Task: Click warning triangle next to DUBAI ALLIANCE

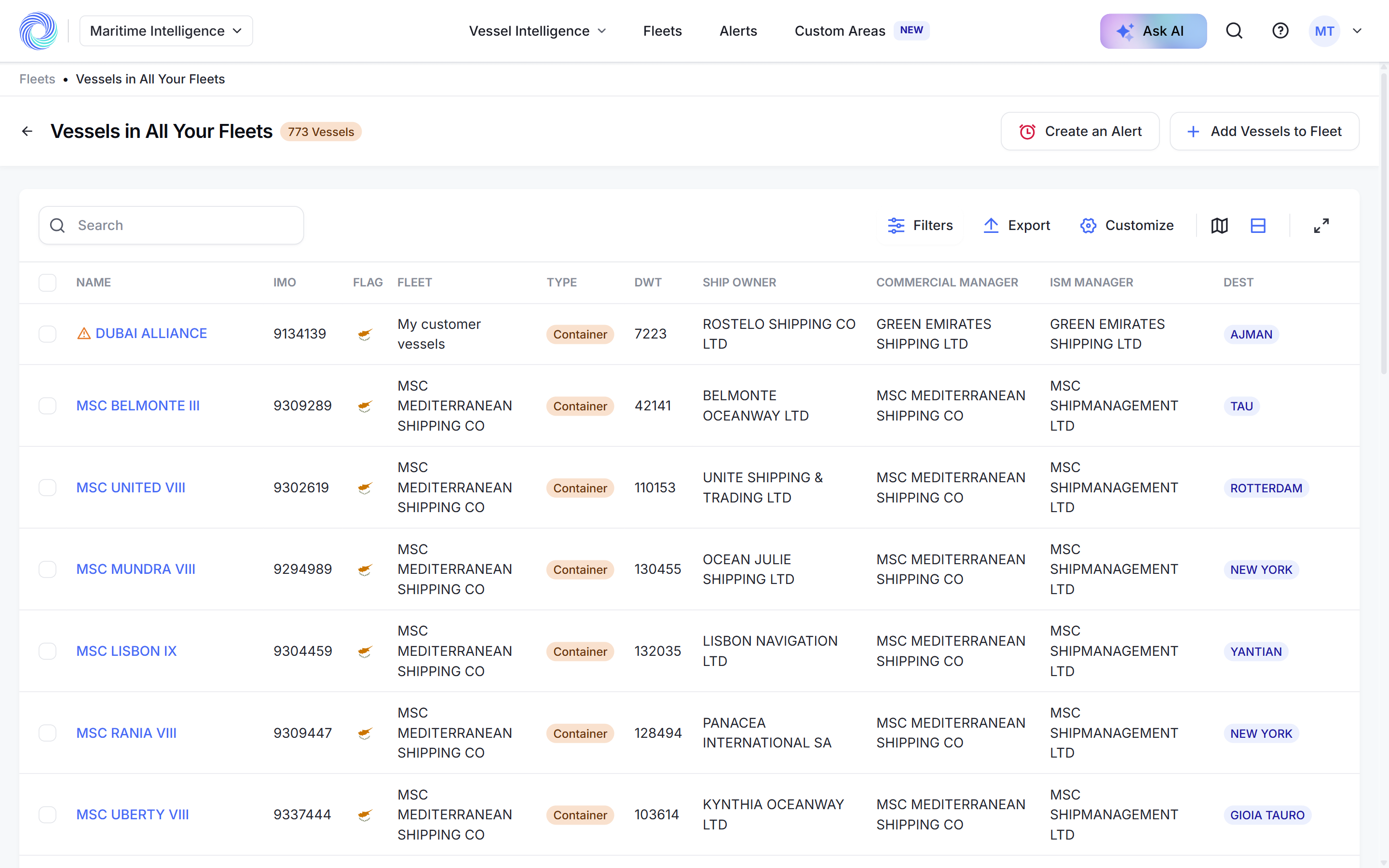Action: [84, 334]
